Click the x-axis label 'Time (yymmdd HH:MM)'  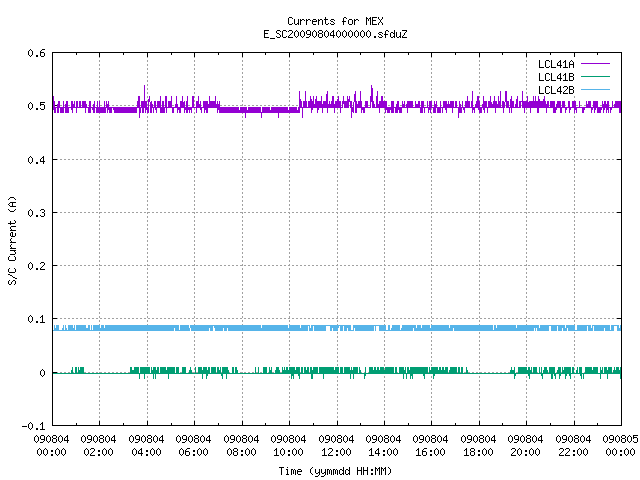(335, 471)
